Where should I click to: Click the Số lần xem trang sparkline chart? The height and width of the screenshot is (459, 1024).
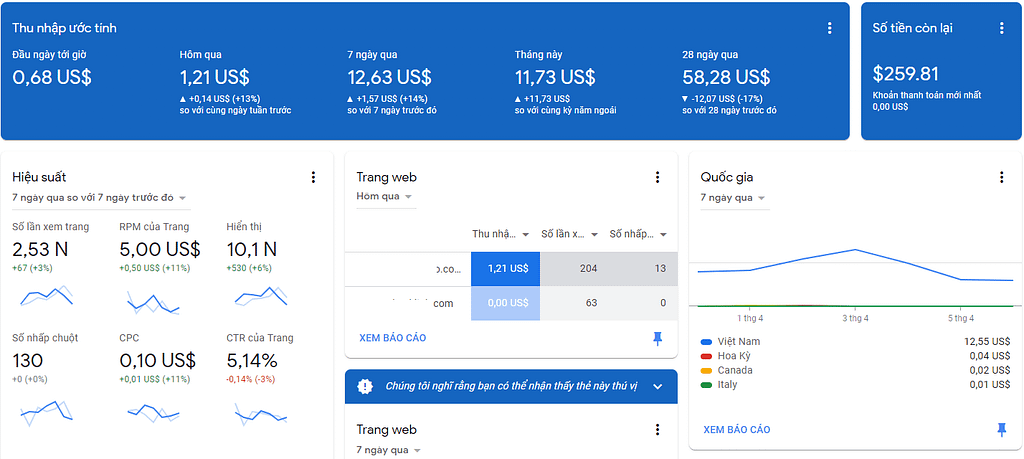[x=46, y=297]
